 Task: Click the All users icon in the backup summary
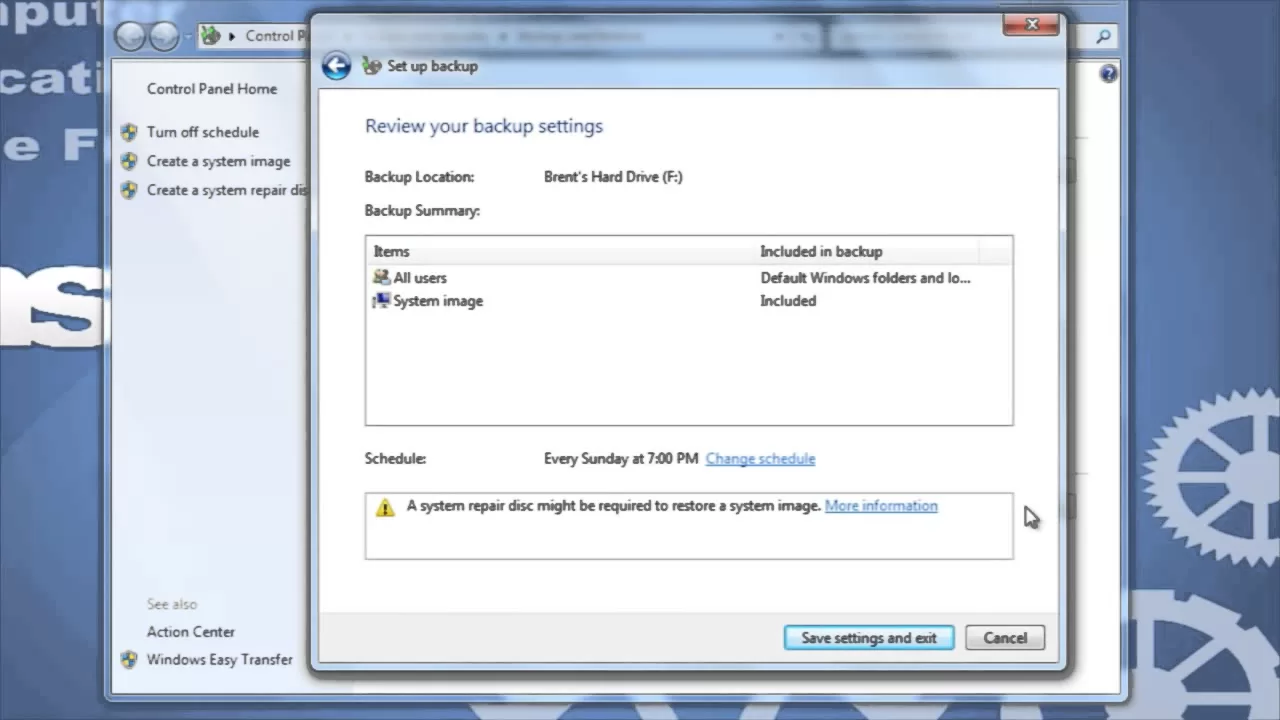381,277
